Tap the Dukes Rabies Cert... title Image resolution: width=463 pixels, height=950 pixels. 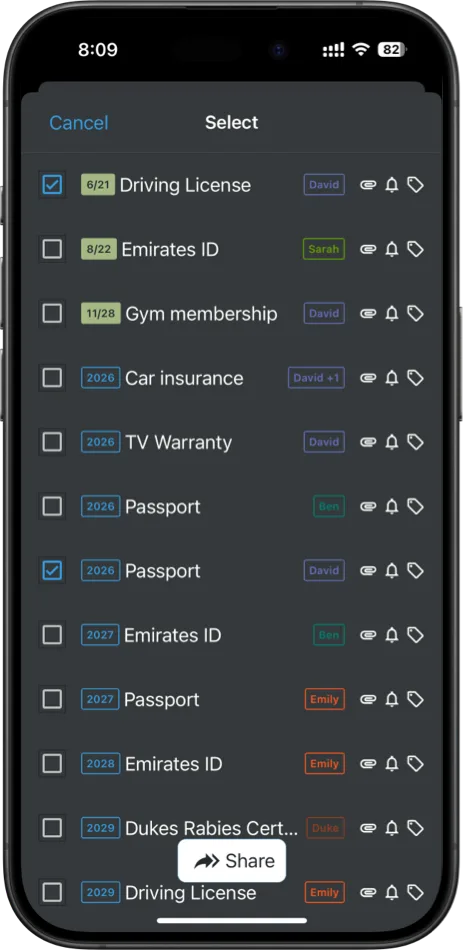click(x=212, y=828)
